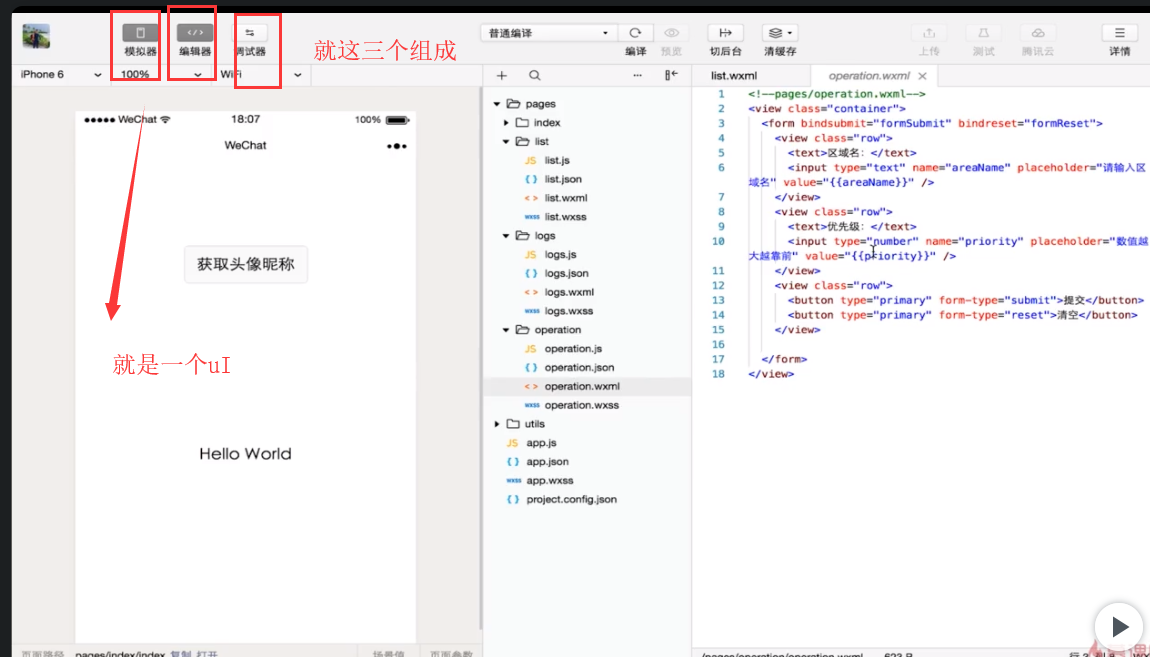Screen dimensions: 1150x657
Task: Open the iPhone 6 device dropdown
Action: [61, 74]
